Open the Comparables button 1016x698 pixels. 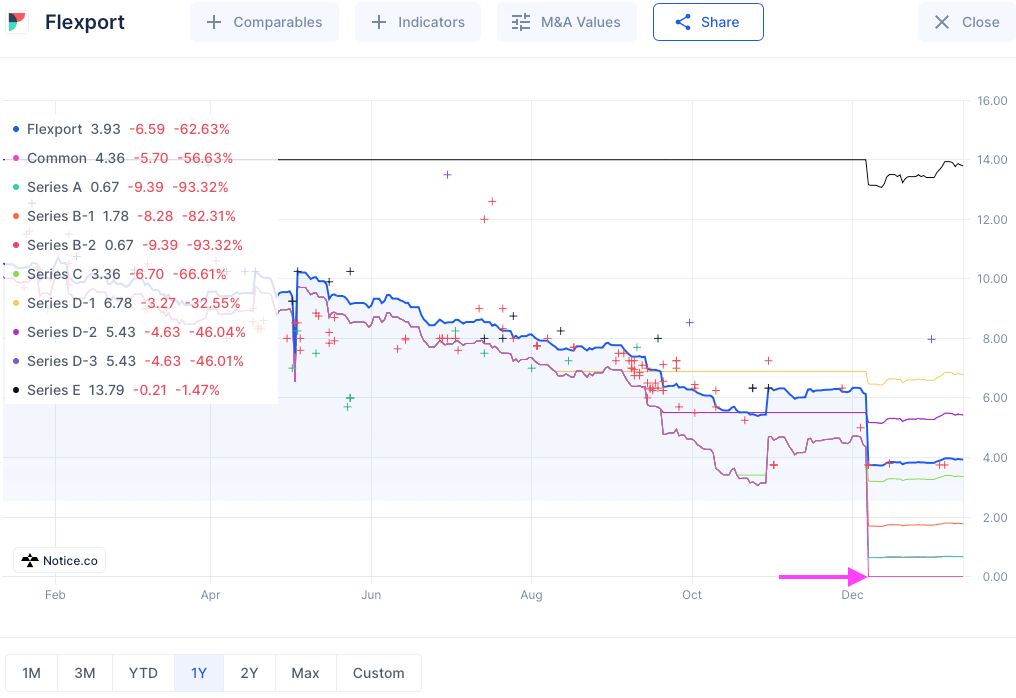pos(264,22)
